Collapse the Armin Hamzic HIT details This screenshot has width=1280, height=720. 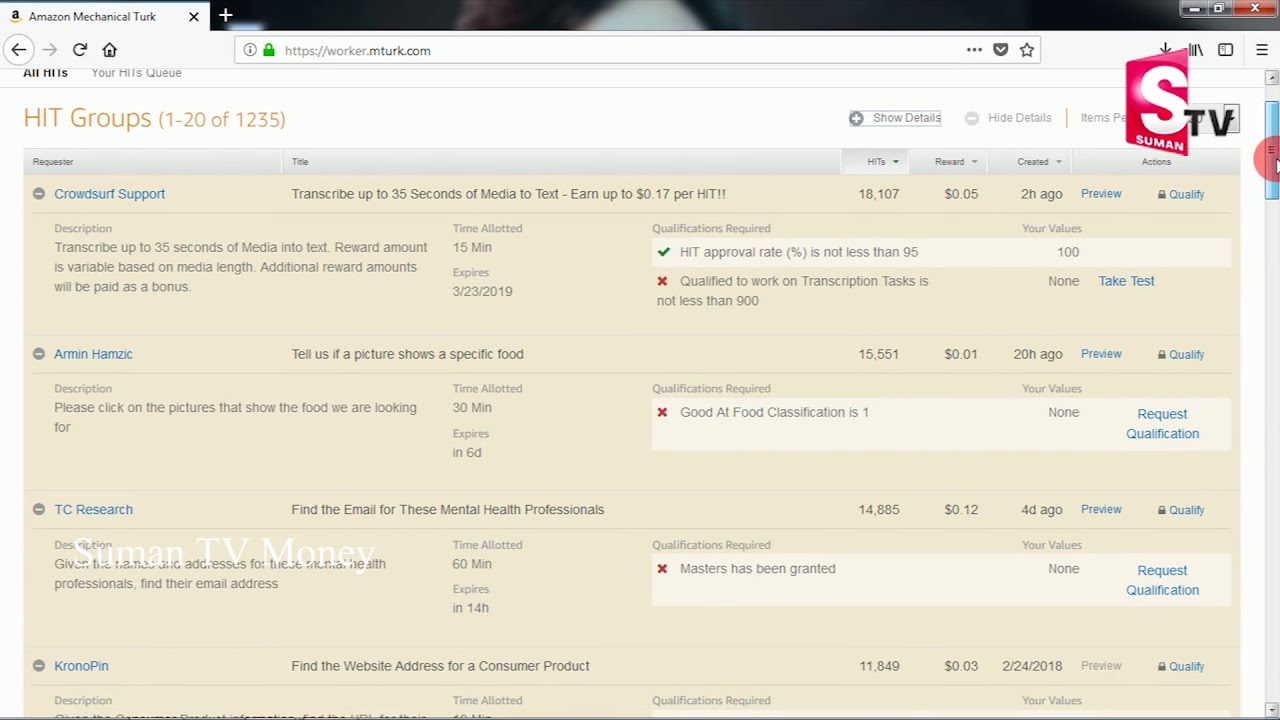(39, 354)
